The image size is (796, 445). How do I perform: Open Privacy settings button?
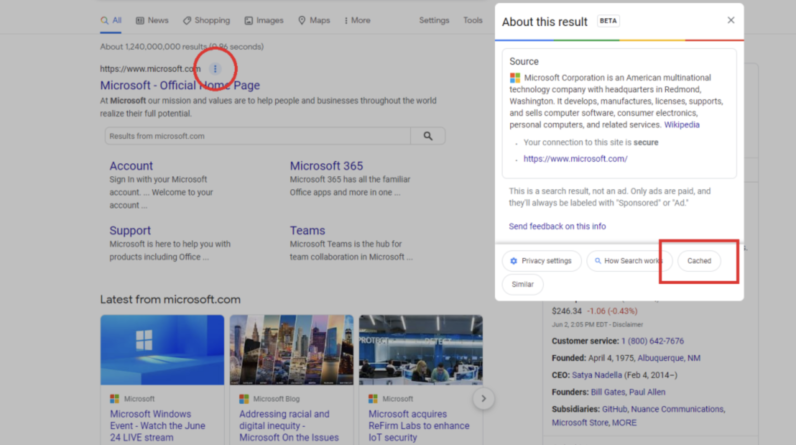pos(542,261)
